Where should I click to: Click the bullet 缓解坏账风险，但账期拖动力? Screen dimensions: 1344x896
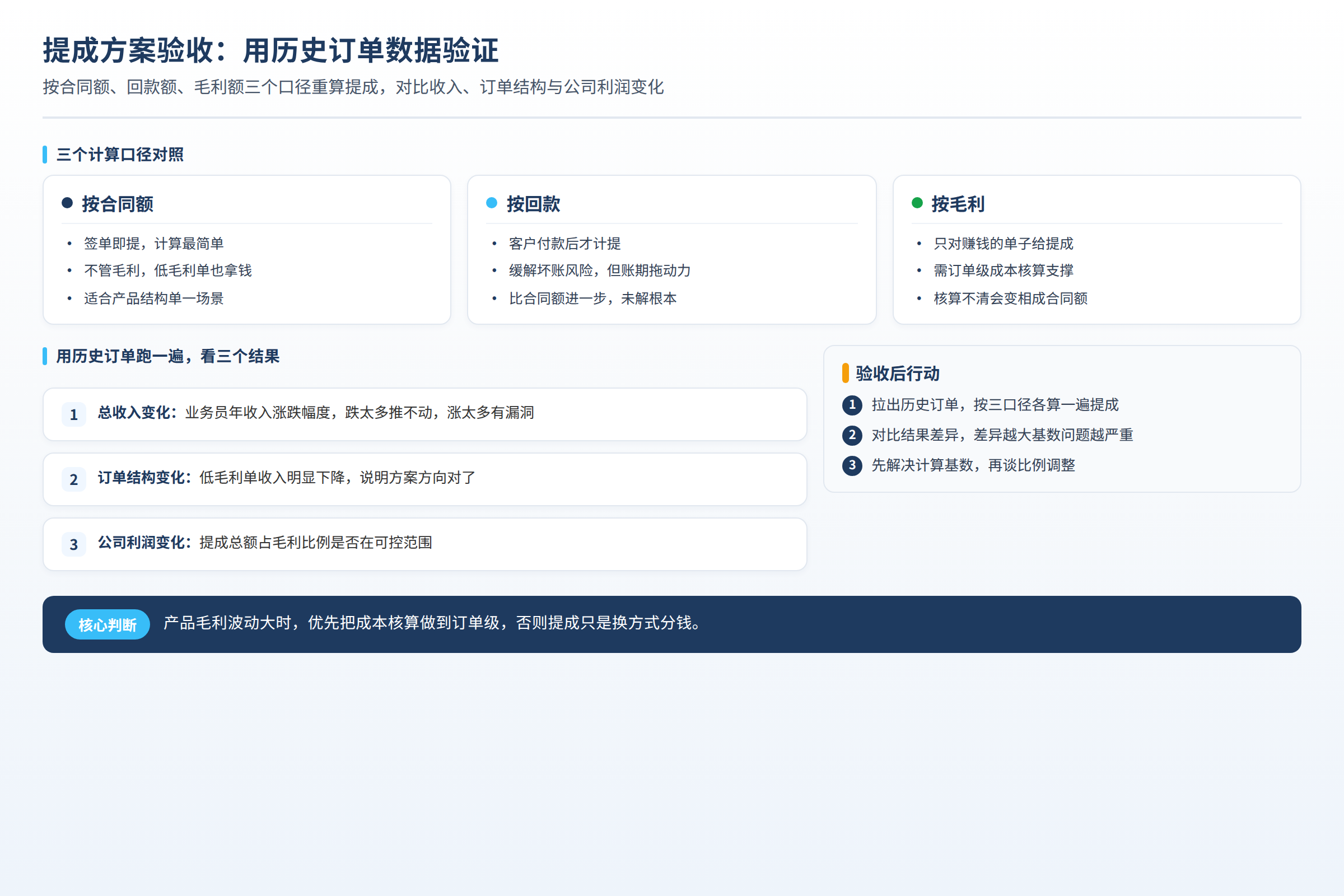(600, 270)
